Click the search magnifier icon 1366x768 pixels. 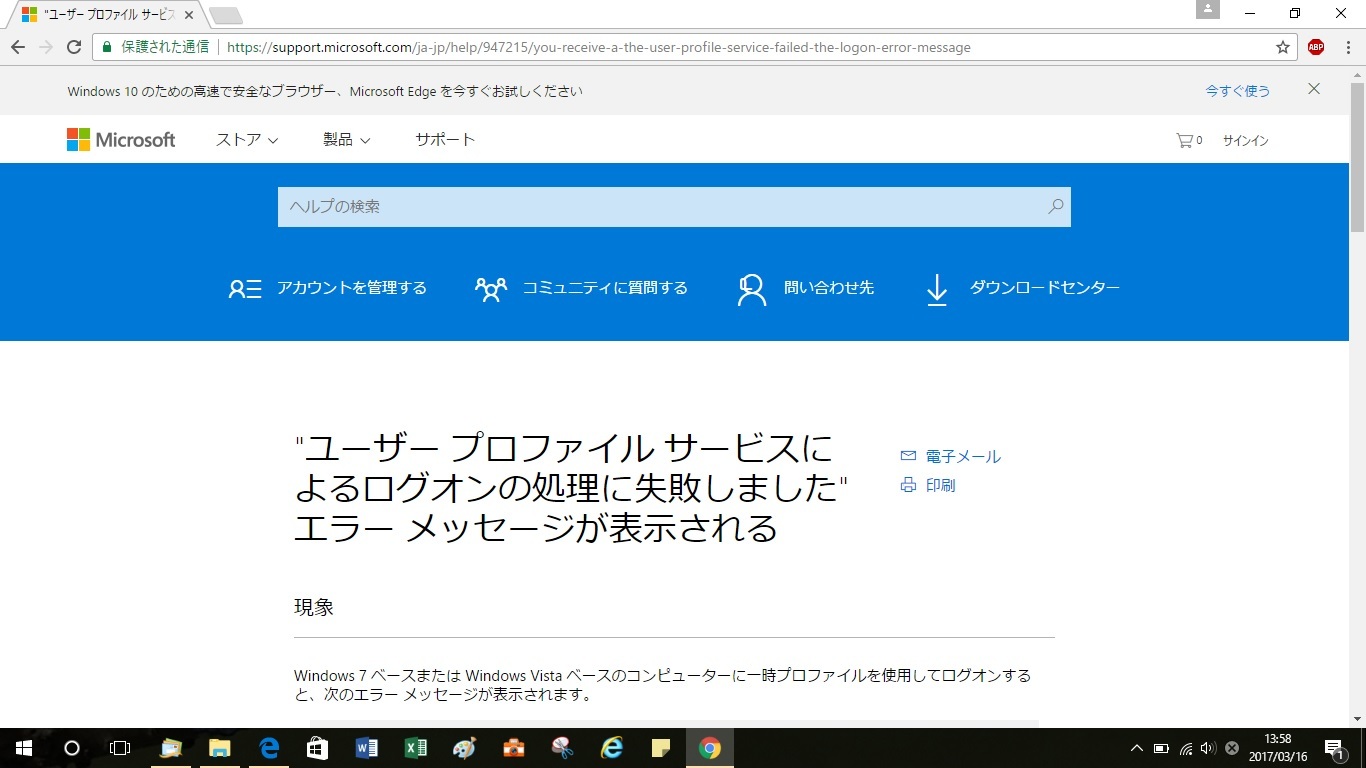click(x=1056, y=207)
